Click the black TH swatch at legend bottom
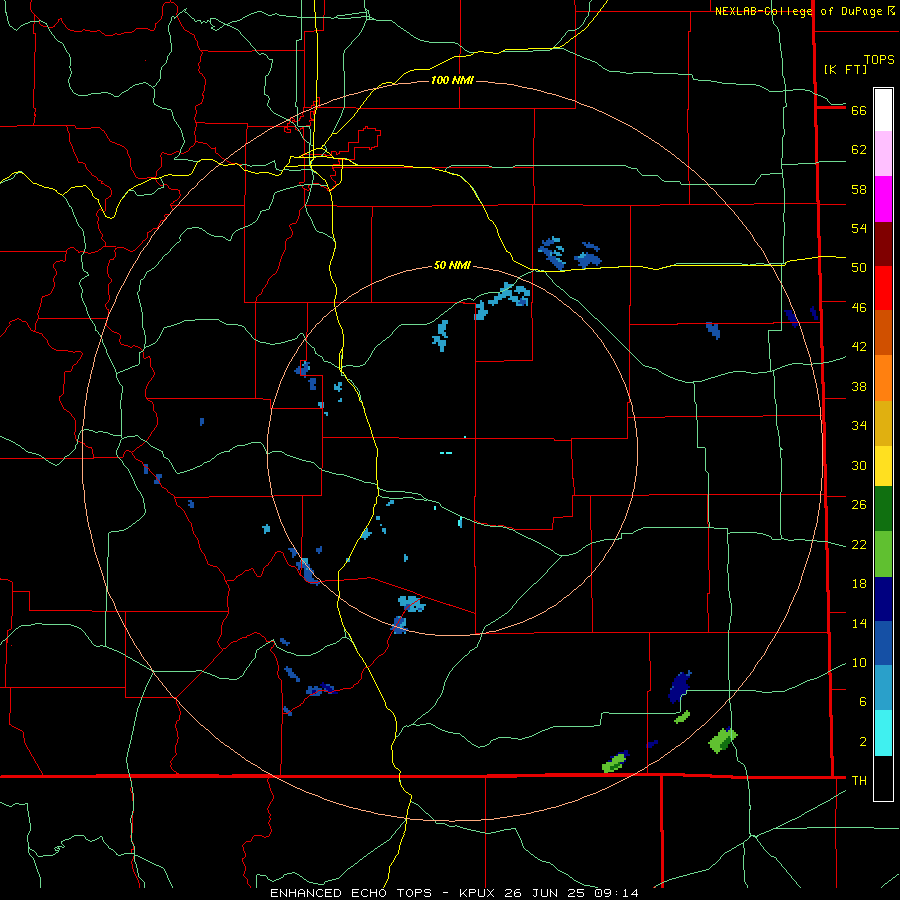 pos(883,778)
